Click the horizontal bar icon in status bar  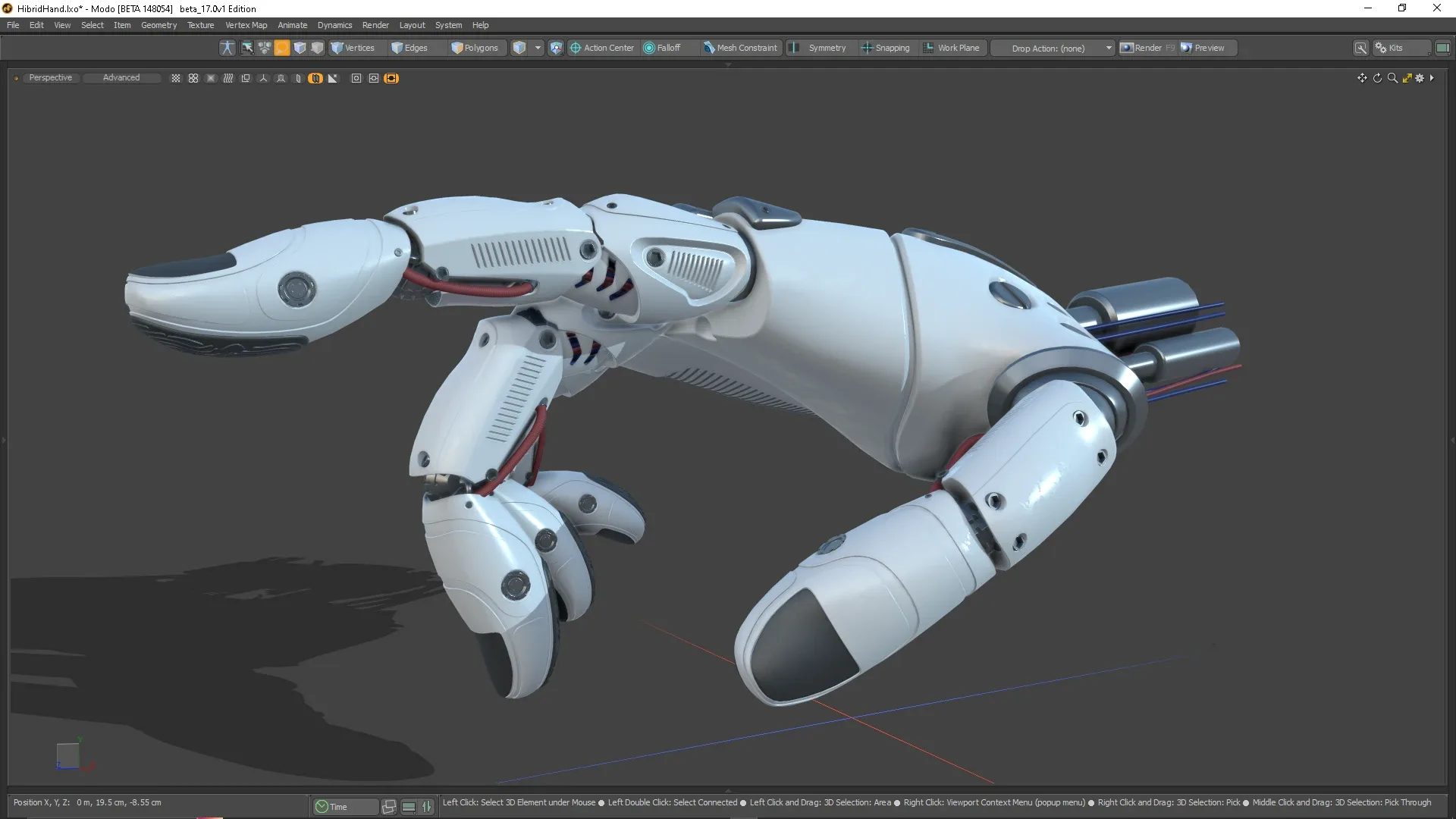(409, 807)
